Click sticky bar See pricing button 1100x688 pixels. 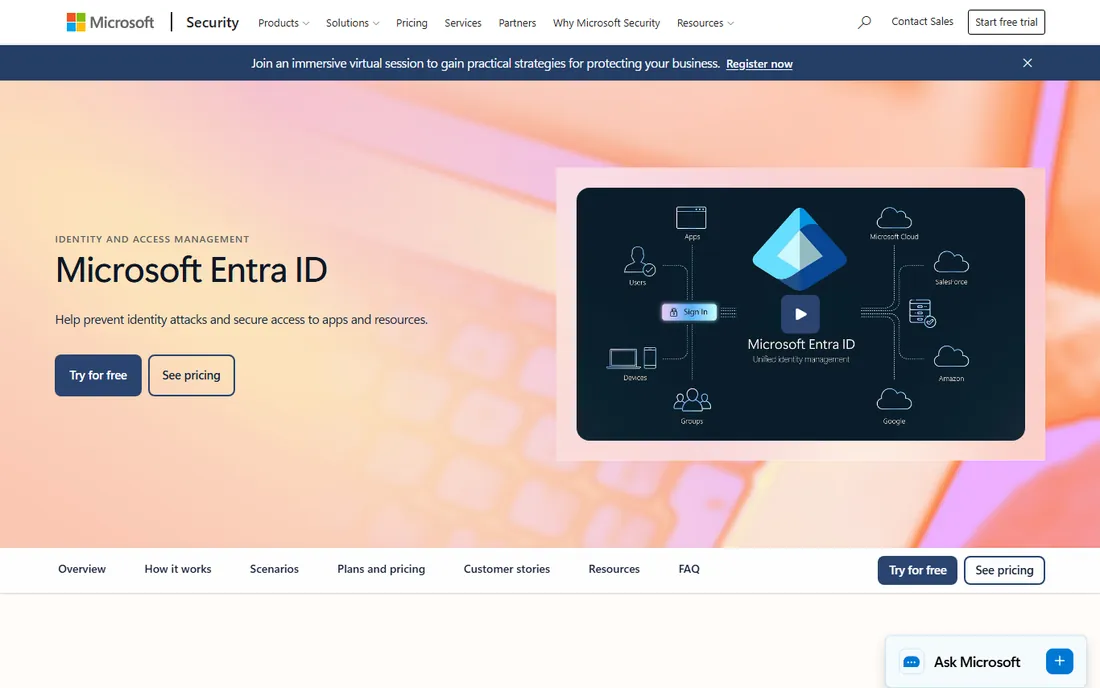[1004, 570]
